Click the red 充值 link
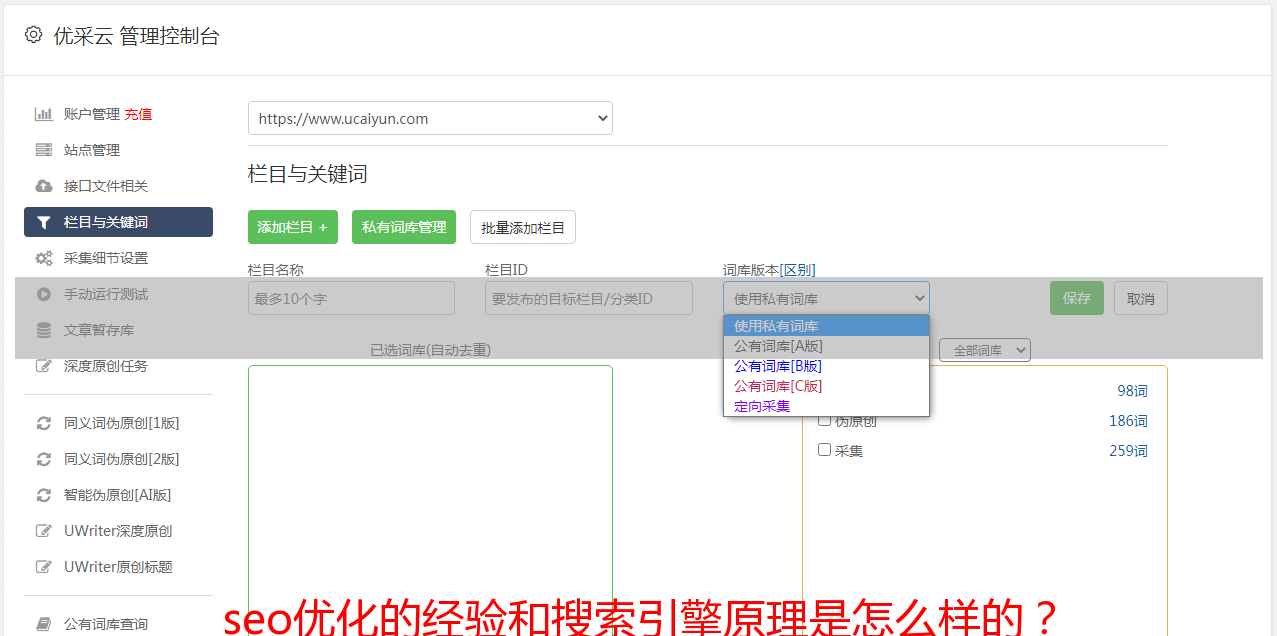The image size is (1277, 636). [138, 114]
